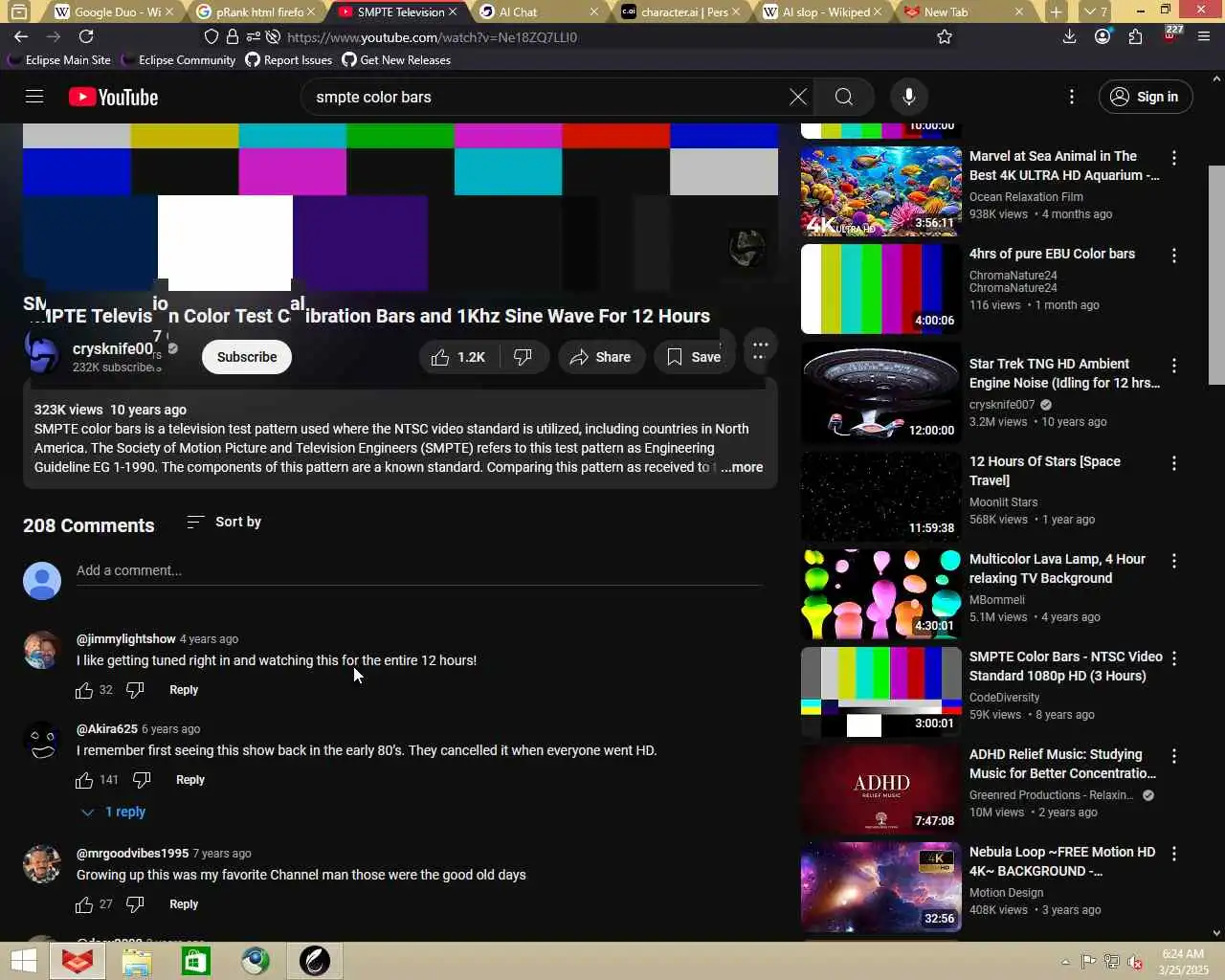Screen dimensions: 1225x980
Task: Start voice search with the microphone
Action: [x=908, y=97]
